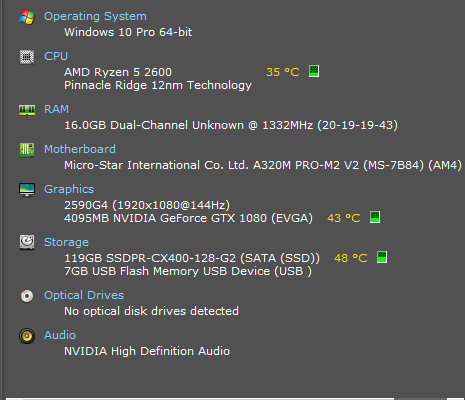Open the Operating System section link
The image size is (465, 400).
[x=95, y=16]
